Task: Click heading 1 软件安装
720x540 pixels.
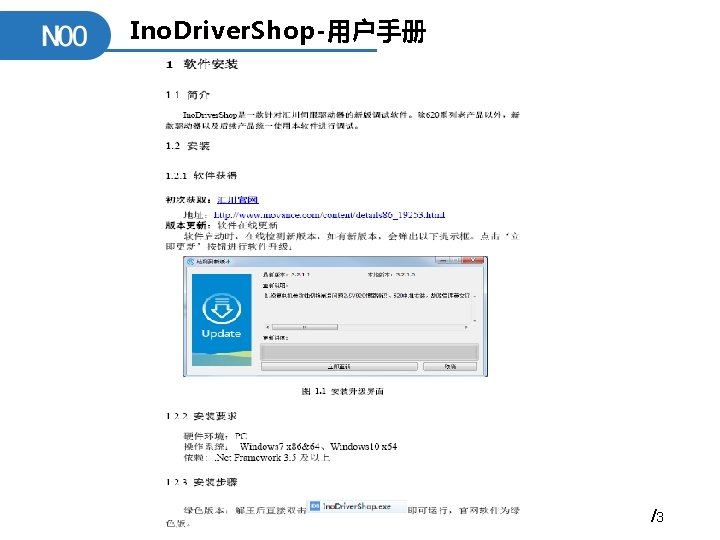Action: [x=202, y=64]
